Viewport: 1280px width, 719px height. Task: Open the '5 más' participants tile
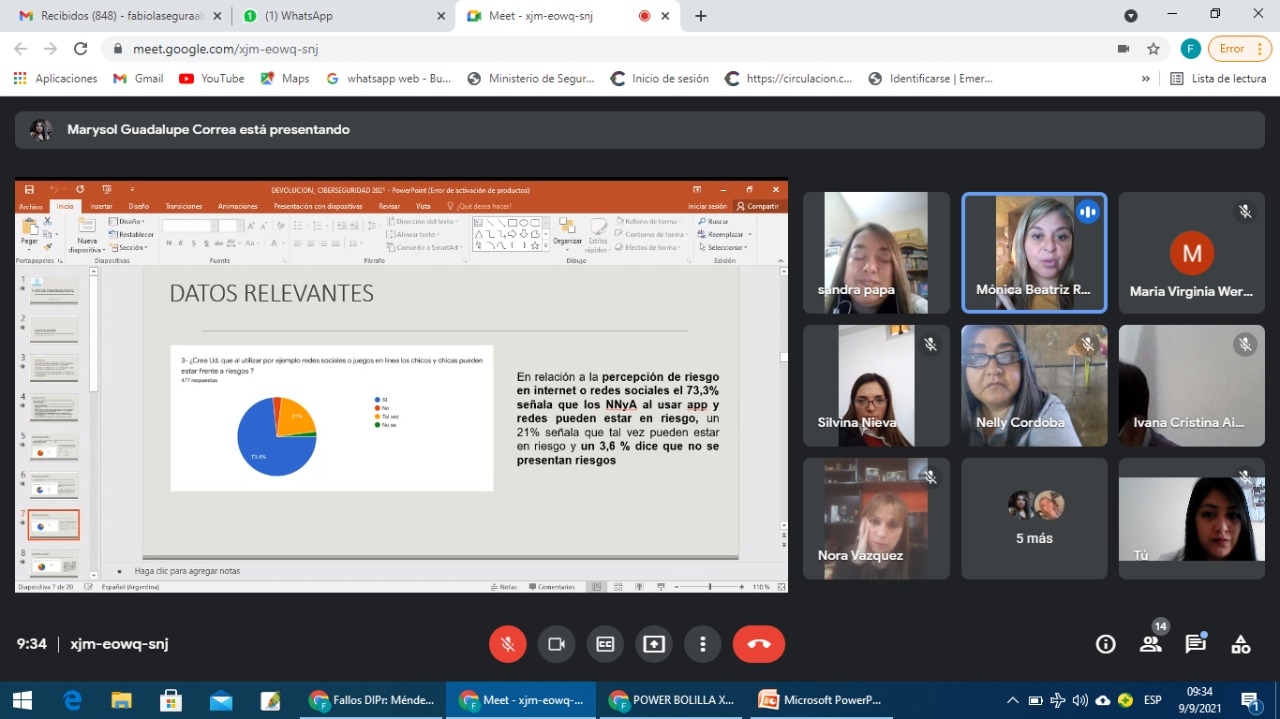pos(1034,519)
